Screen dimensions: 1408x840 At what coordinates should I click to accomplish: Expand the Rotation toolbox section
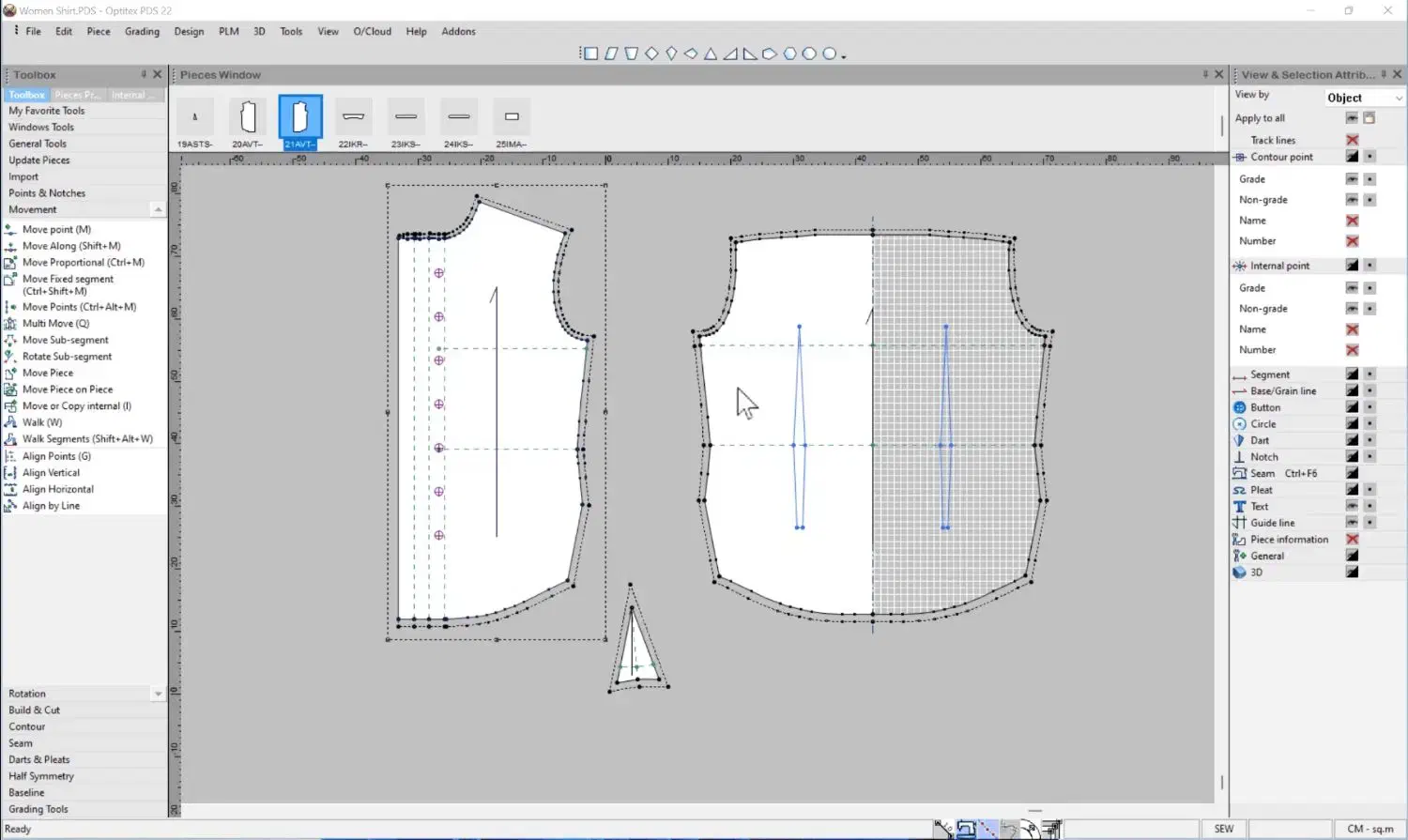(x=157, y=694)
